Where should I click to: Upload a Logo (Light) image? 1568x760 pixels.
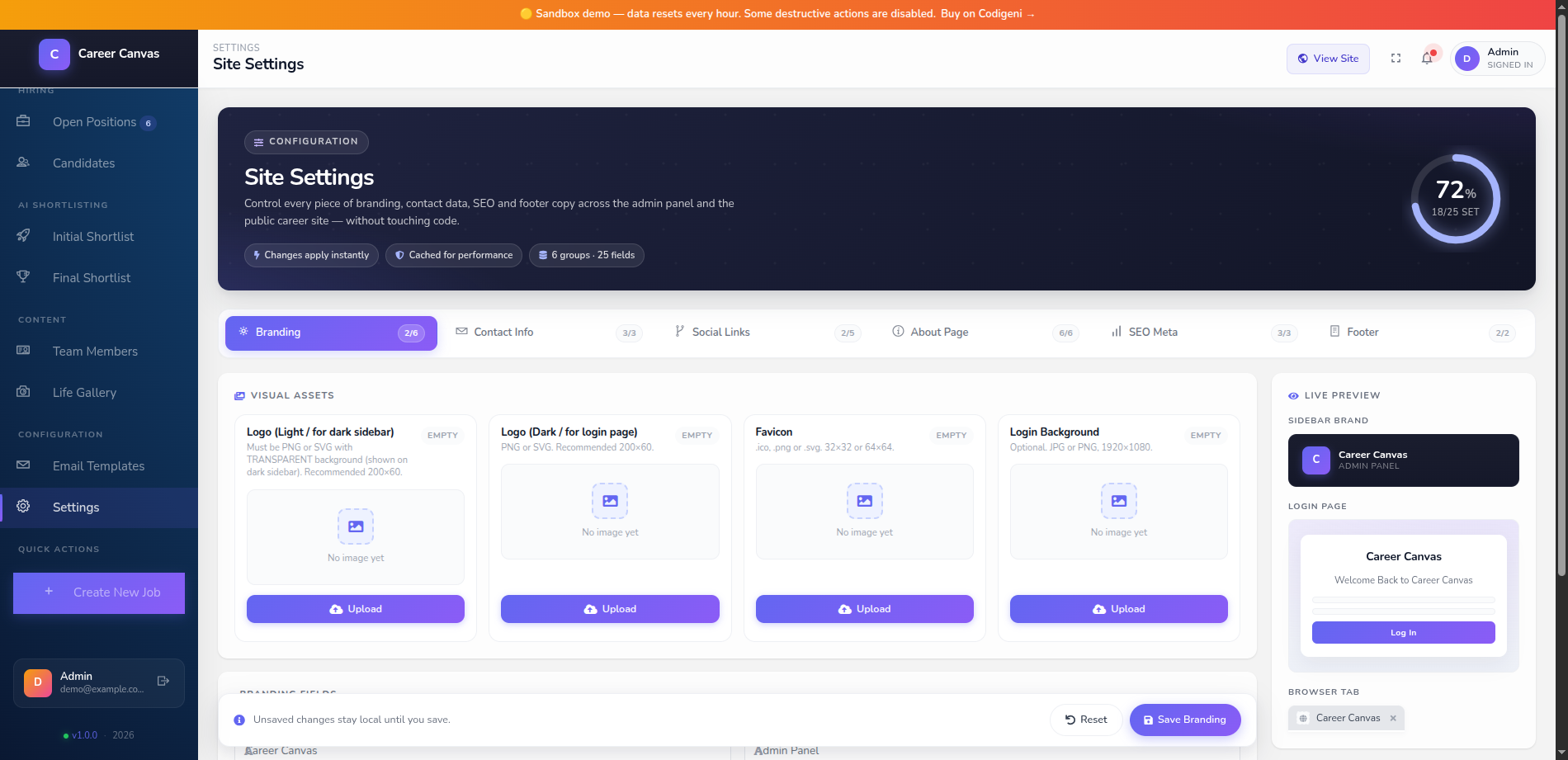356,609
